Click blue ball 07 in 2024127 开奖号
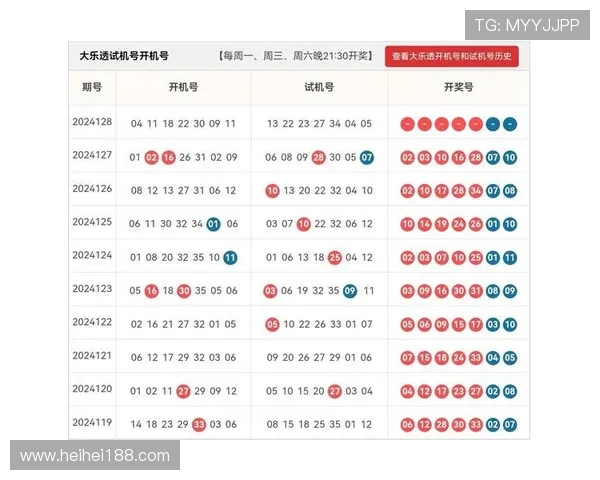 click(493, 158)
